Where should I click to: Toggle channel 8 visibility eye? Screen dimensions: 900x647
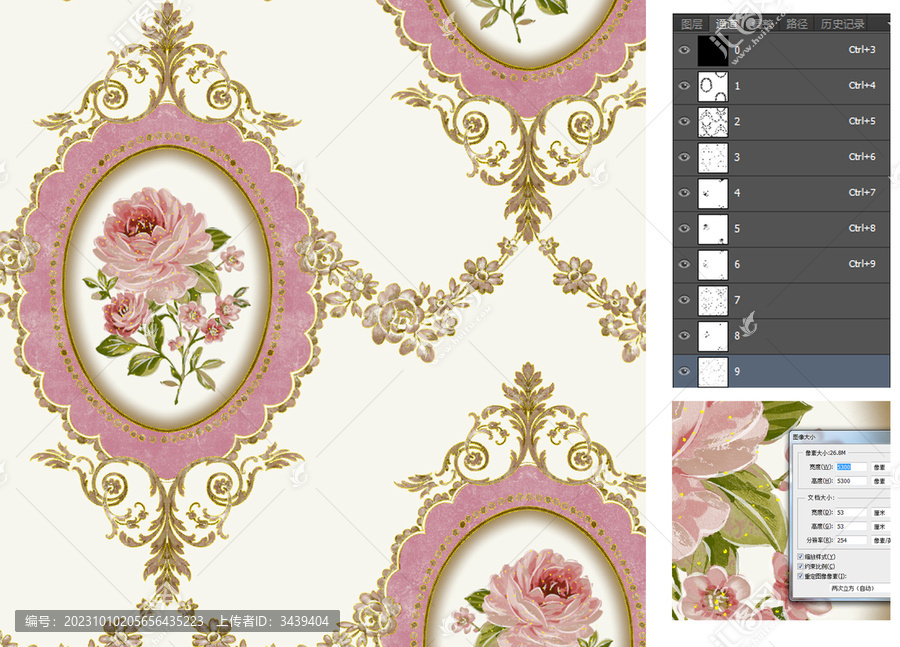click(x=684, y=335)
